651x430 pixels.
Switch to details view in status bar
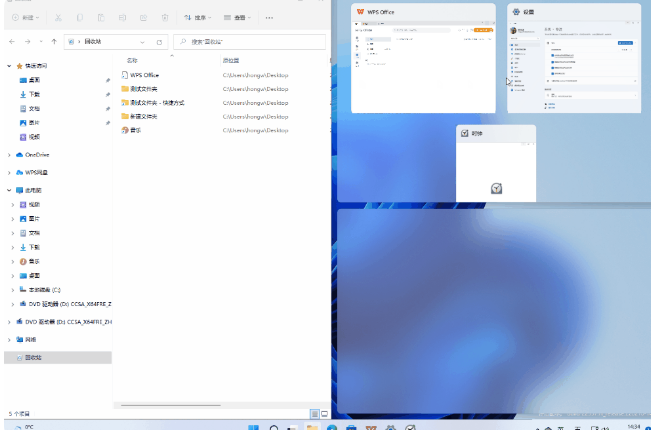click(x=313, y=413)
